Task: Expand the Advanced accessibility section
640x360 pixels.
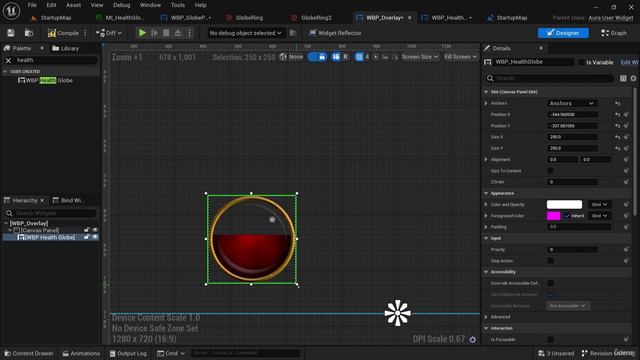Action: 486,317
